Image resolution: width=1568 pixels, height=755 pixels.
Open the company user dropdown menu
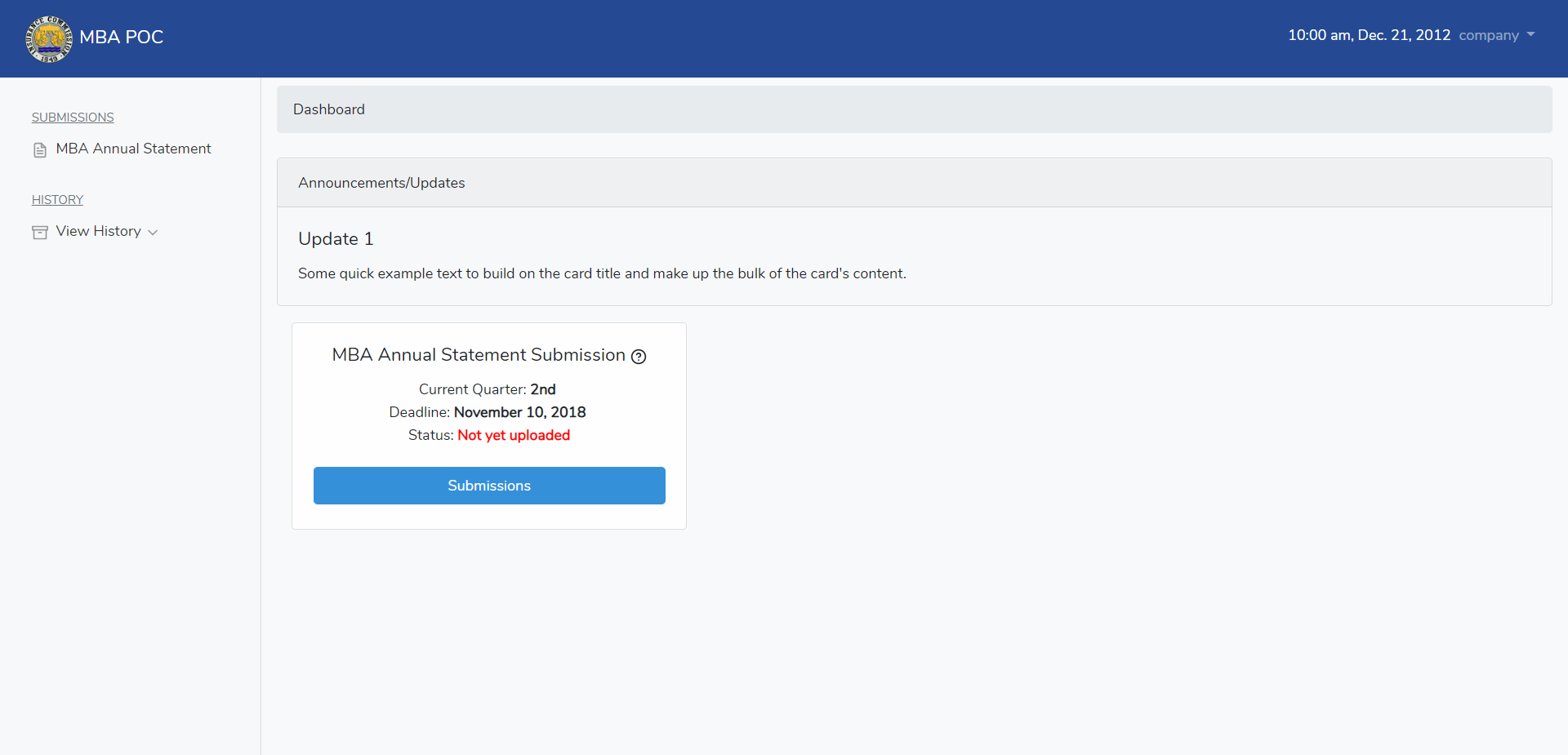[x=1488, y=35]
